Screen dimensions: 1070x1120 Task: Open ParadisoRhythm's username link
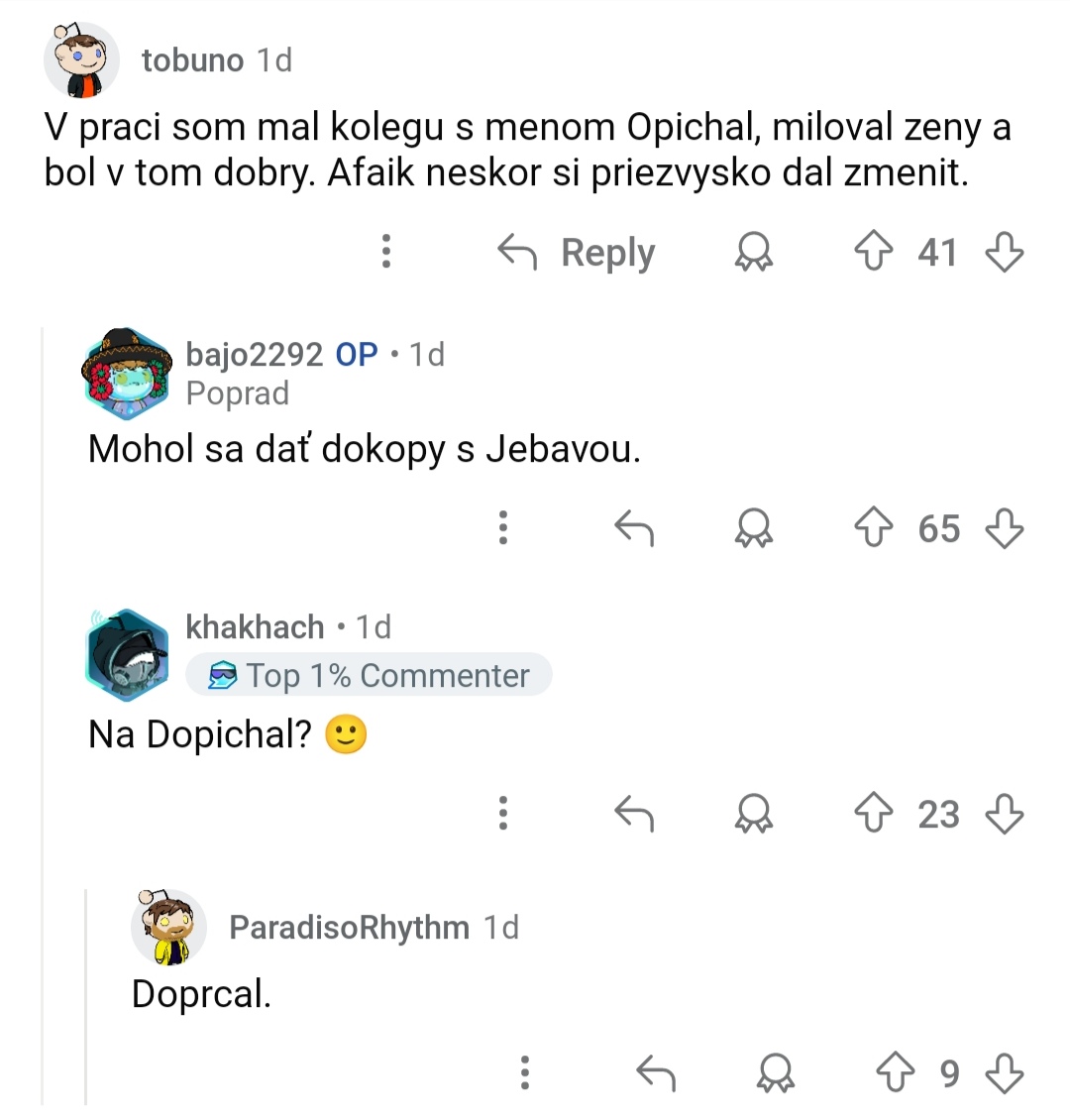(x=349, y=928)
